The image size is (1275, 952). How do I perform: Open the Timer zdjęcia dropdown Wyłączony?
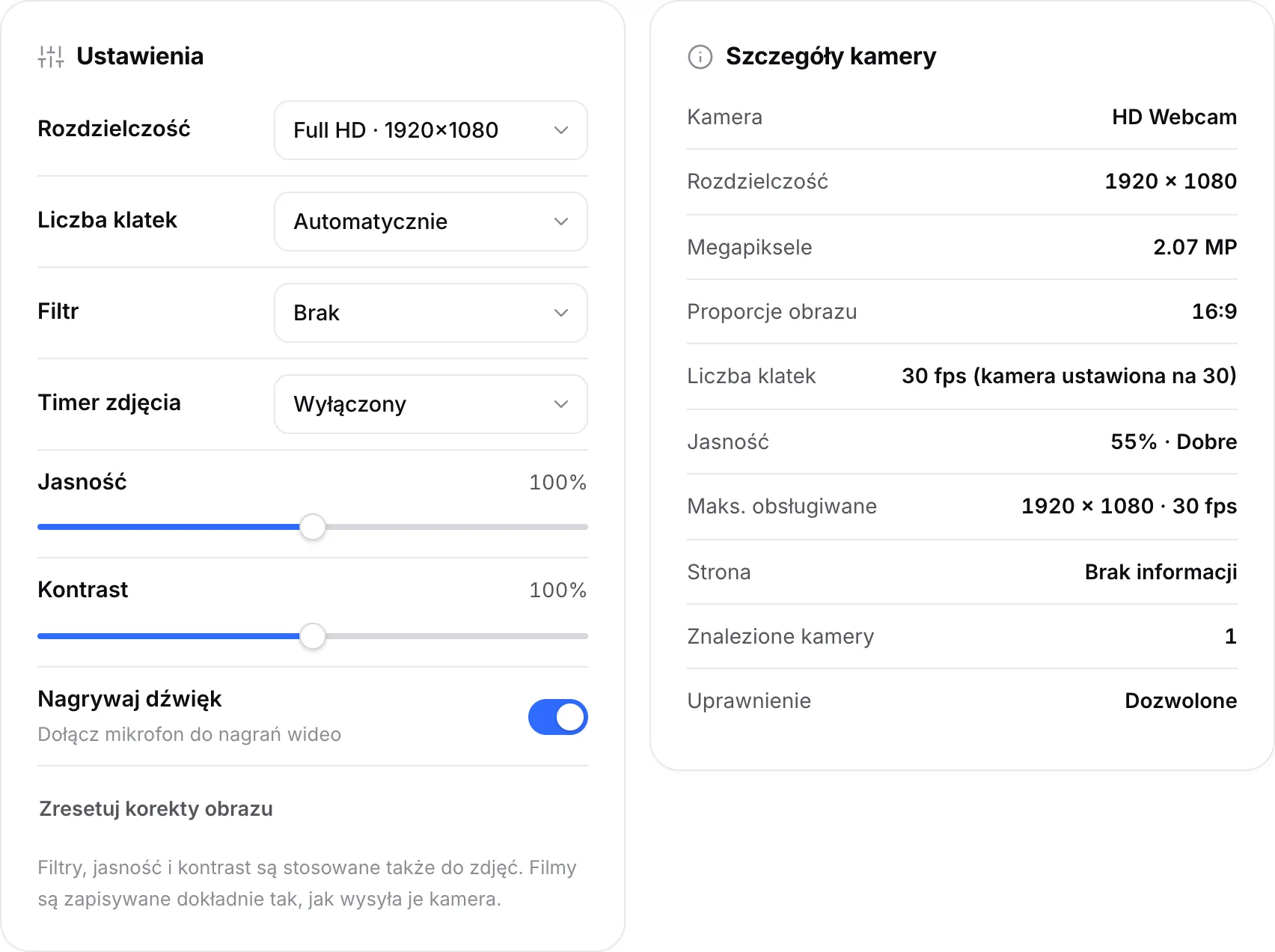coord(431,404)
